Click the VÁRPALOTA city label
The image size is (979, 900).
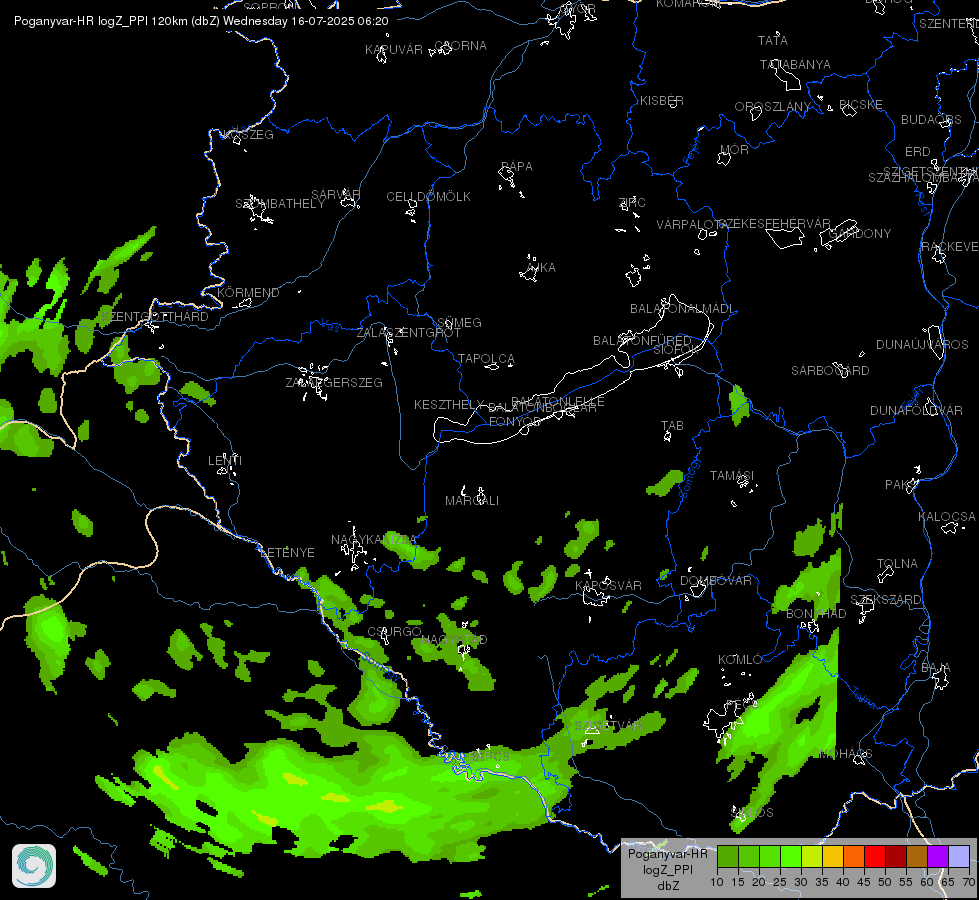(691, 225)
